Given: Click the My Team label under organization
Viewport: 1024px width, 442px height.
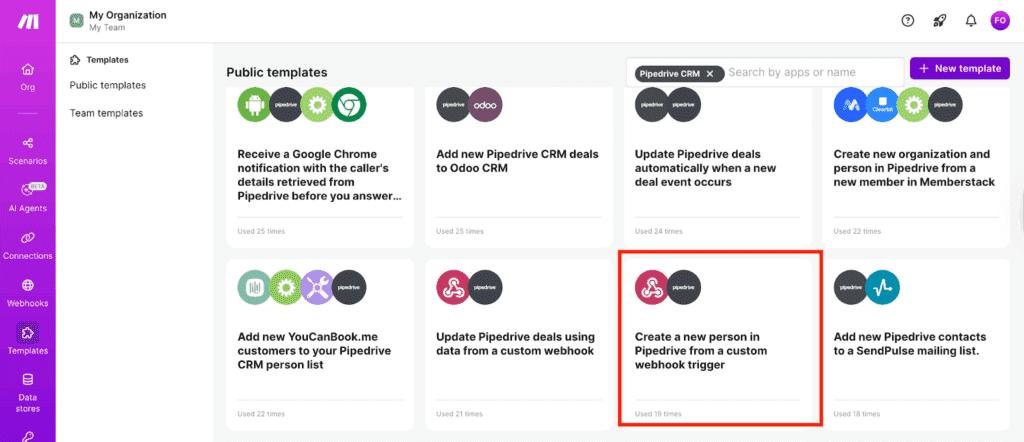Looking at the screenshot, I should click(x=107, y=28).
